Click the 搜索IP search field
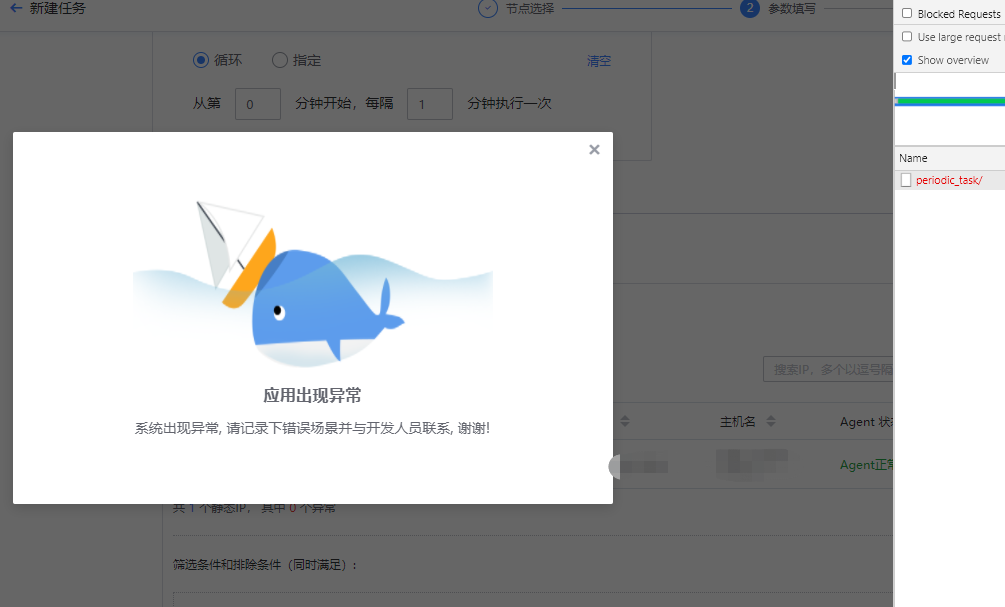This screenshot has width=1005, height=607. click(x=828, y=369)
